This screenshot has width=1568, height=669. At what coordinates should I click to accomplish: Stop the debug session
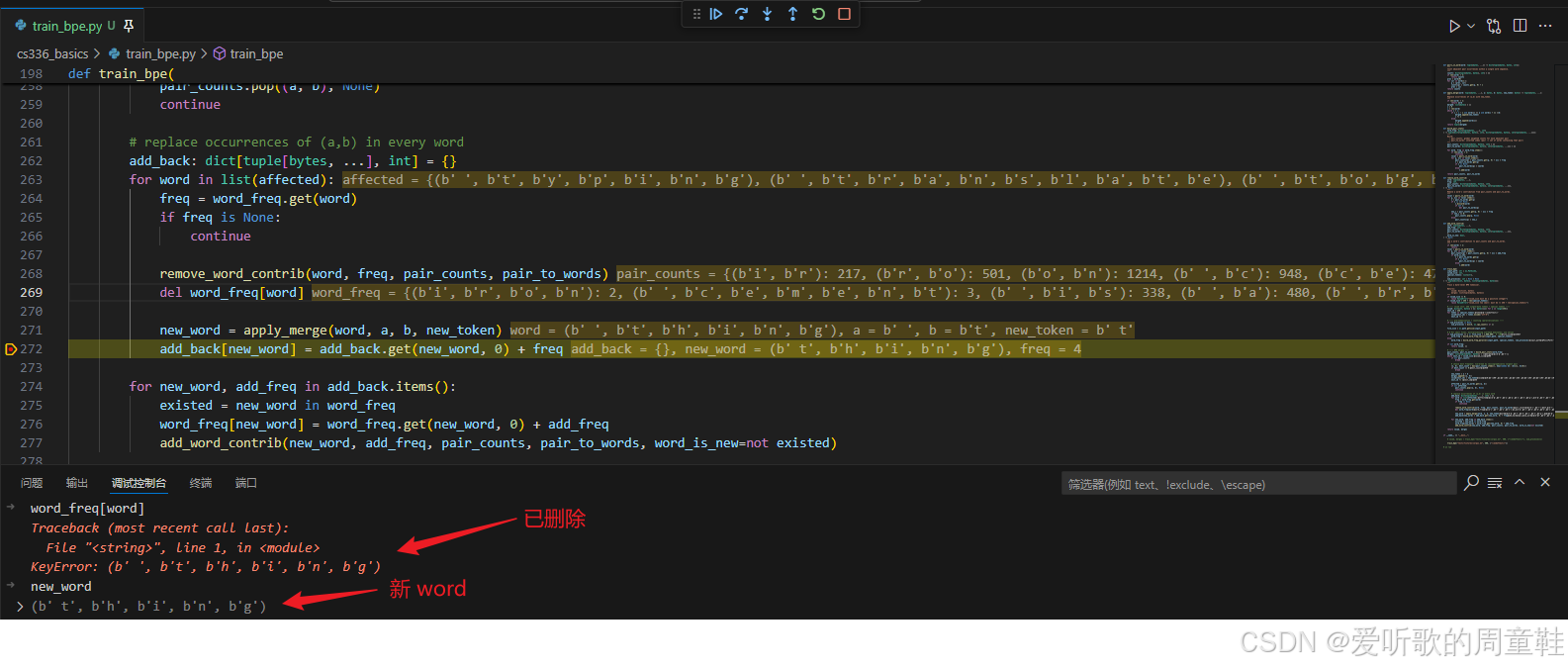(x=844, y=14)
